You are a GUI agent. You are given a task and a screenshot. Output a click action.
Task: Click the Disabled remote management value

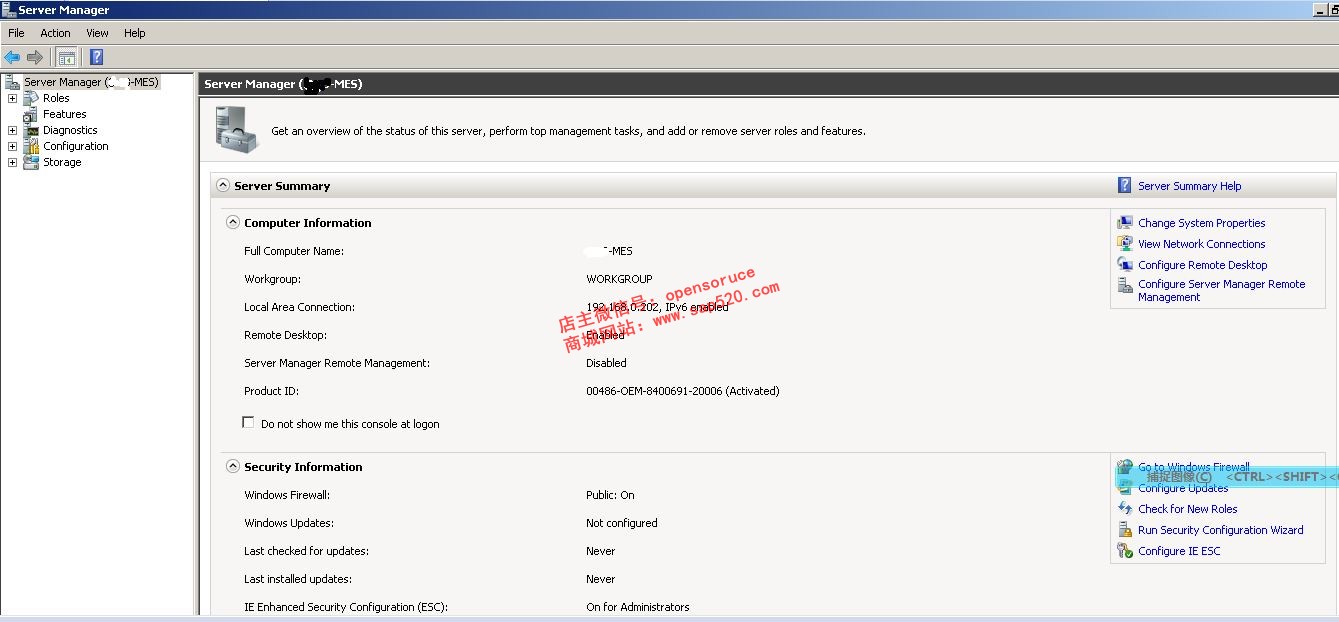coord(606,363)
